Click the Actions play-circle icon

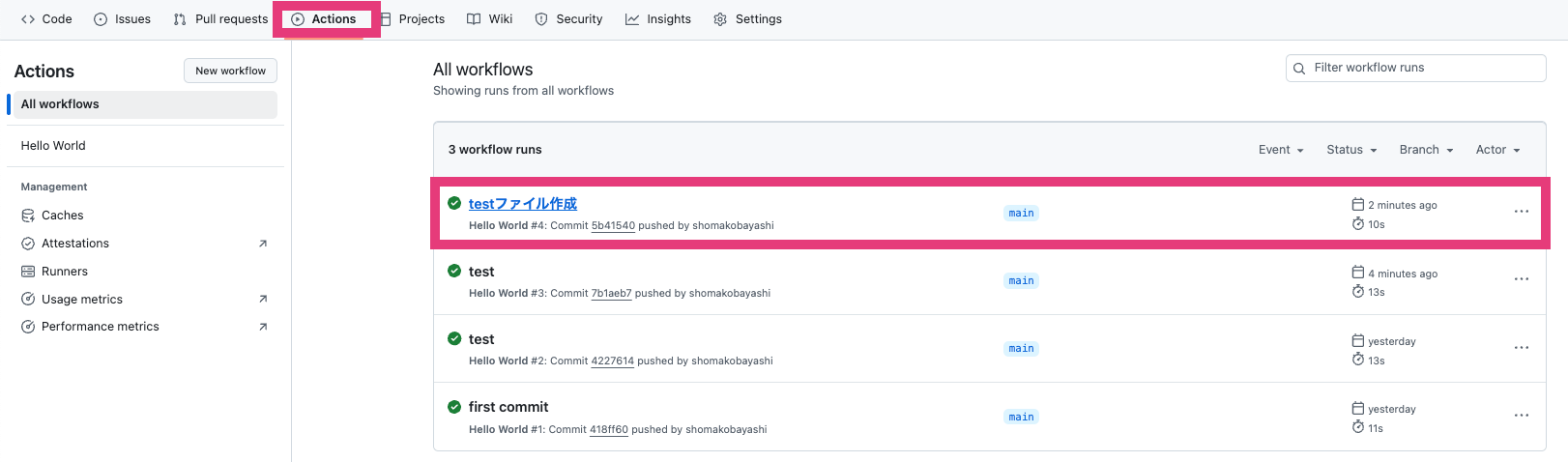(x=298, y=19)
